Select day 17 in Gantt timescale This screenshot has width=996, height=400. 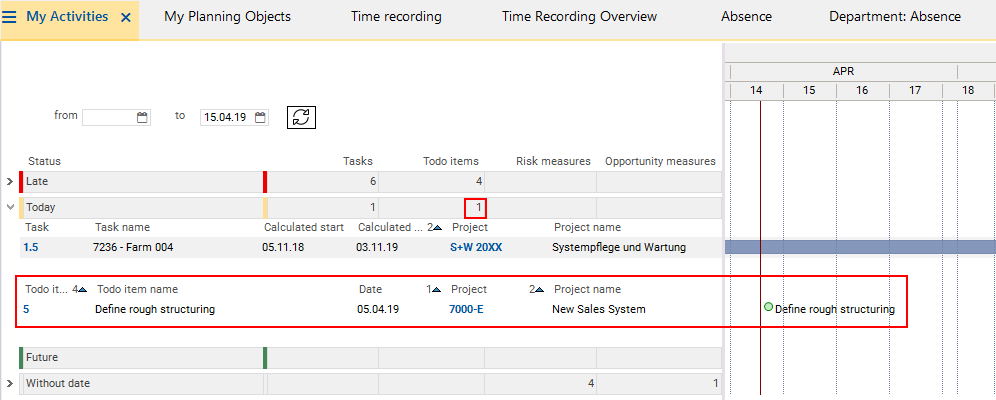point(915,91)
